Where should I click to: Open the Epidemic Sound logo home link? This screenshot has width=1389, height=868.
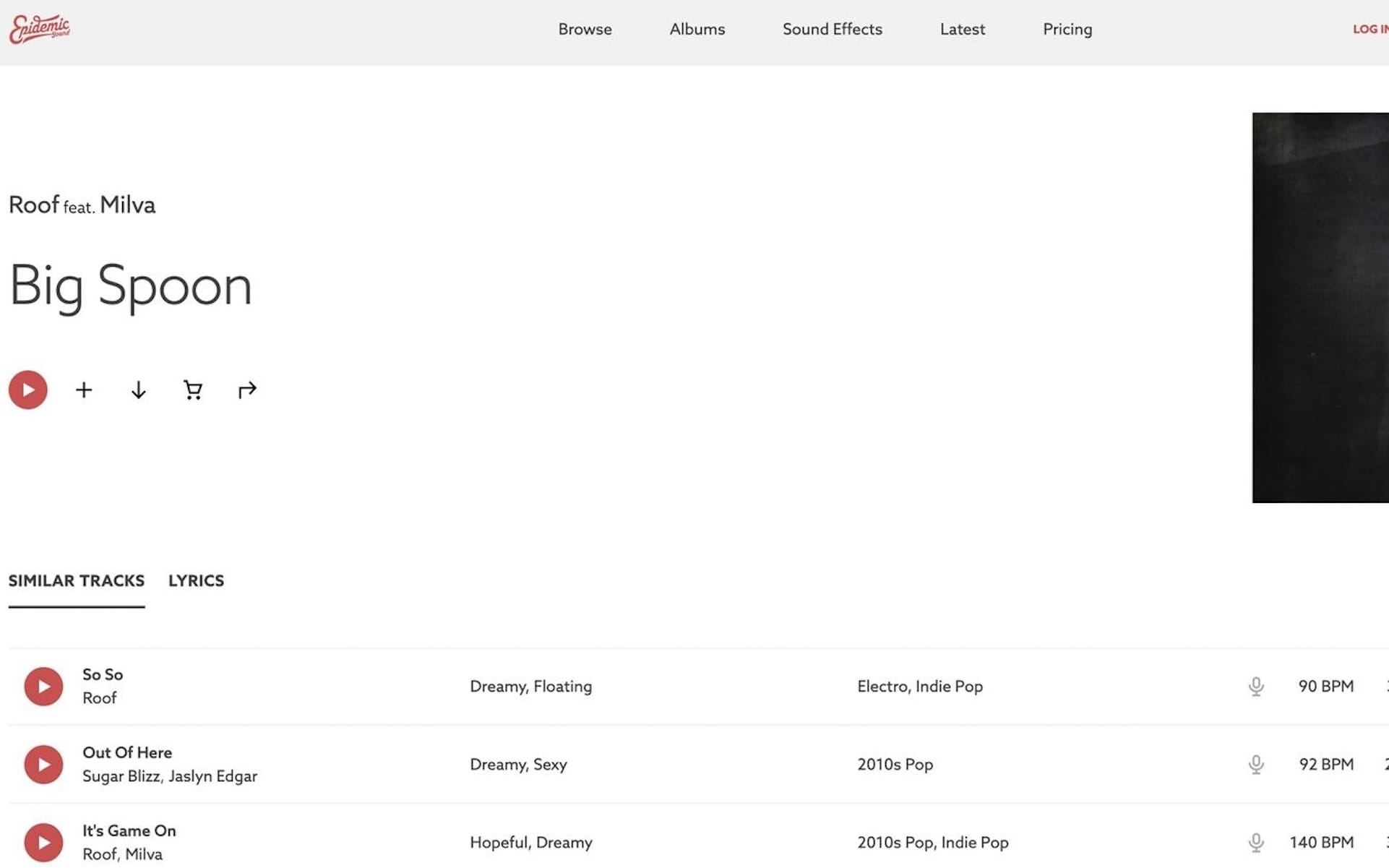click(x=40, y=29)
